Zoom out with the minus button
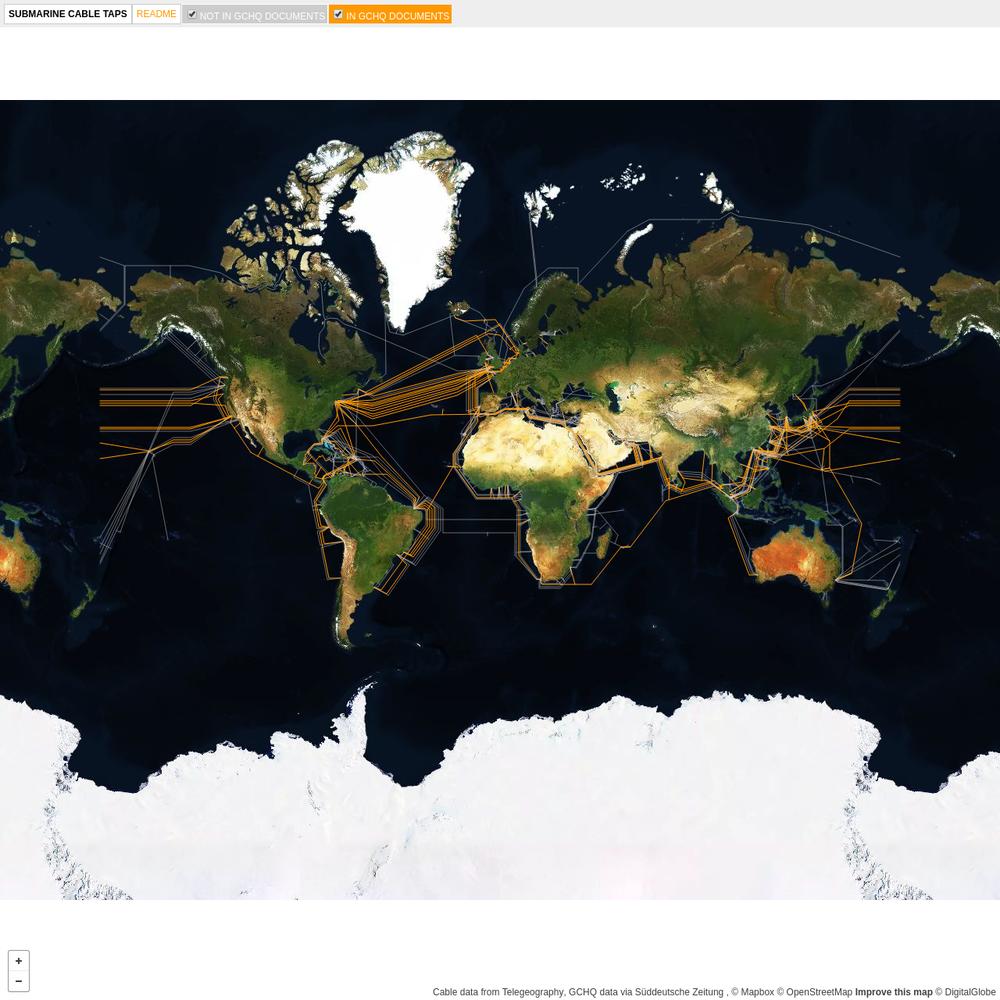1000x1000 pixels. coord(18,981)
